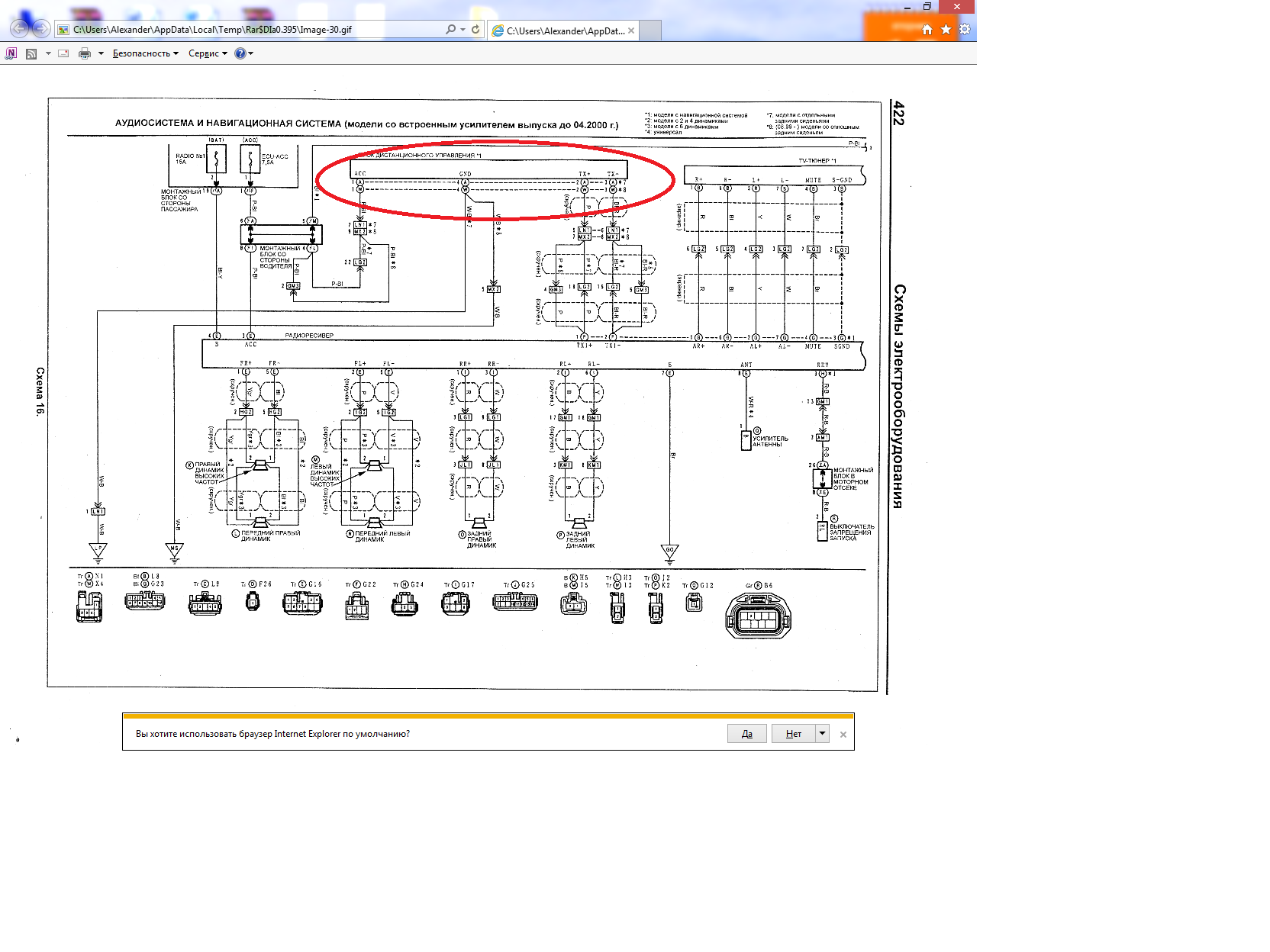Dismiss the default browser notification bar

[843, 735]
